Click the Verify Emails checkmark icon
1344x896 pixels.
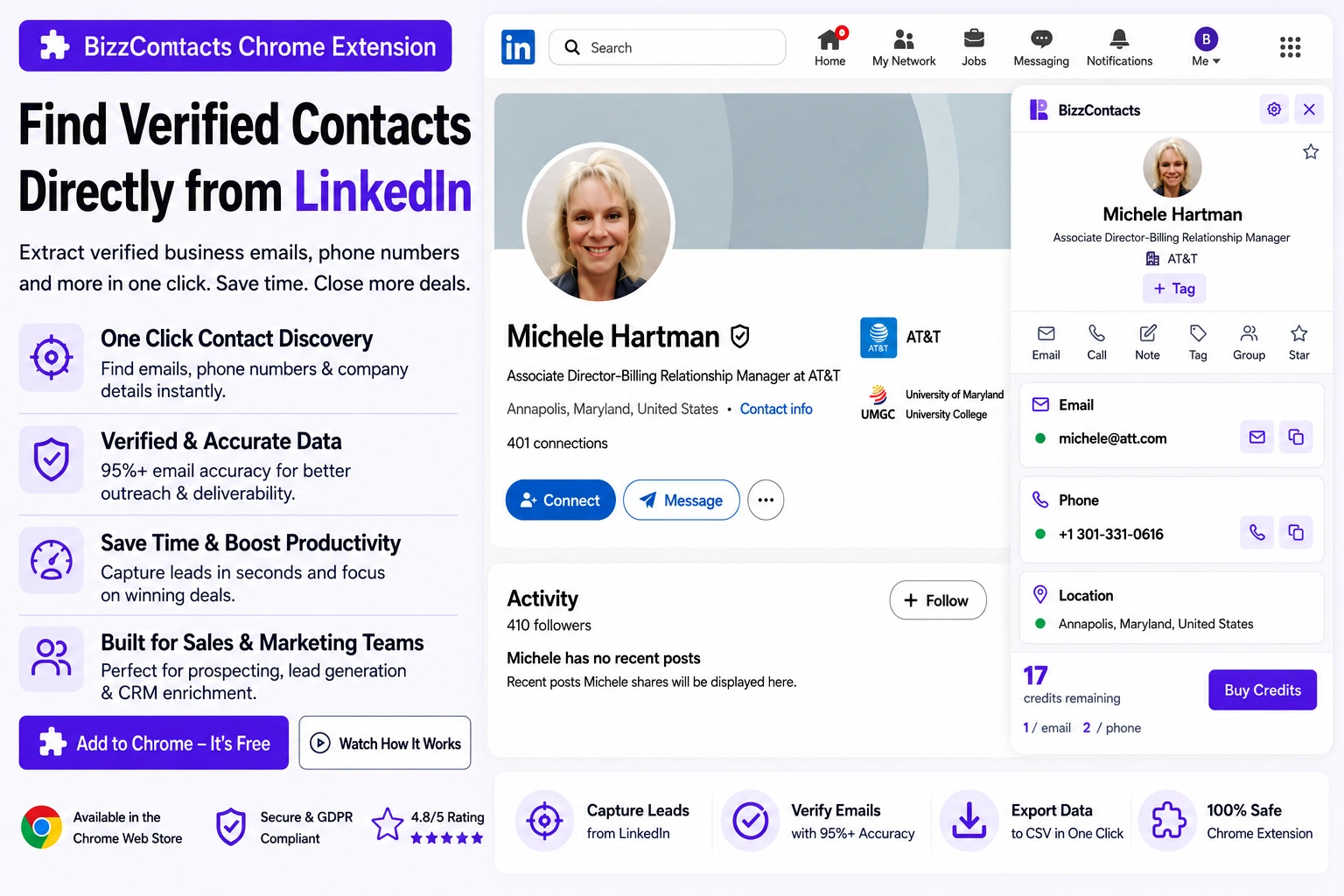coord(750,821)
